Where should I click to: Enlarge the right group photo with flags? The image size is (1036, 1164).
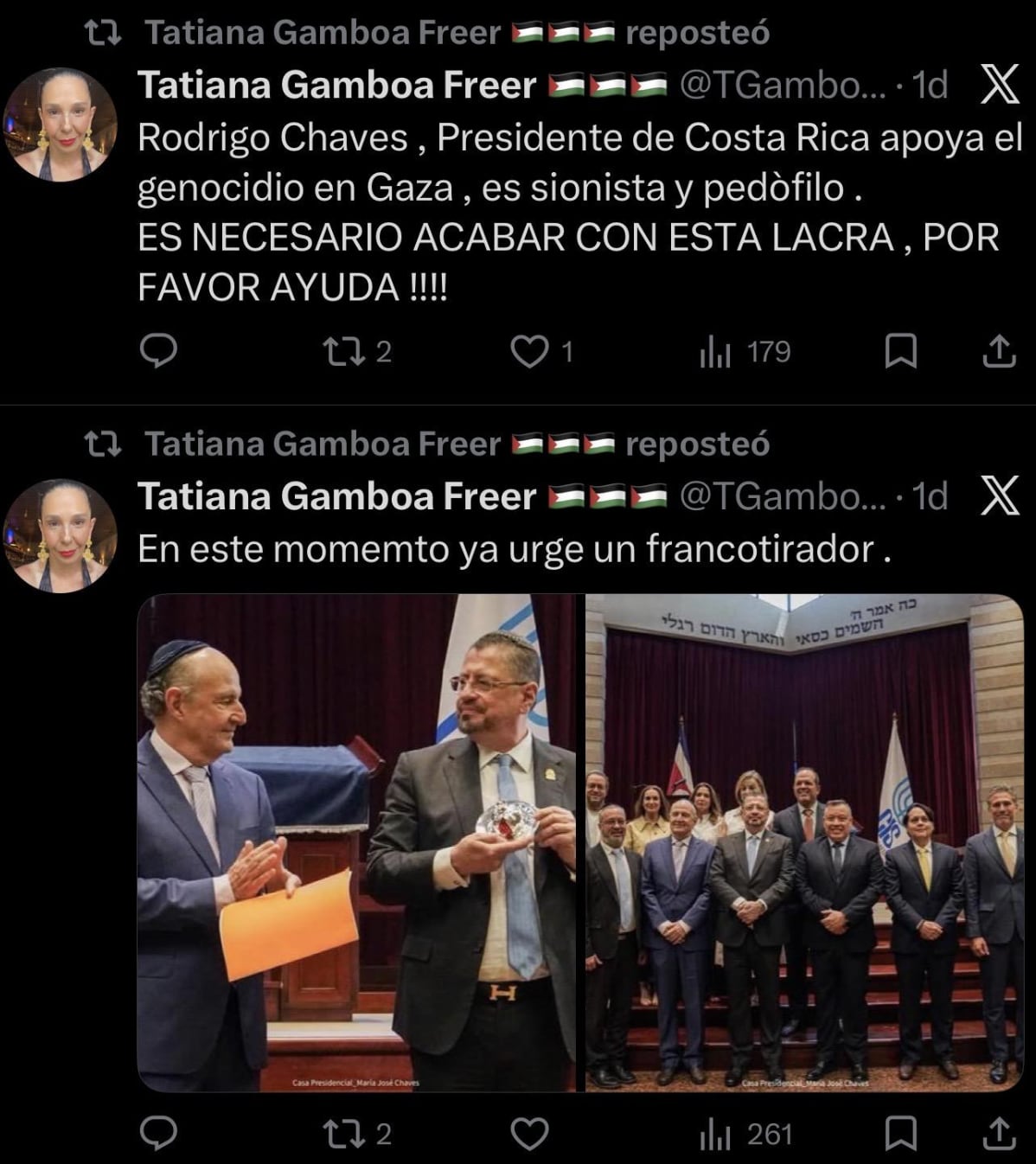pyautogui.click(x=804, y=843)
